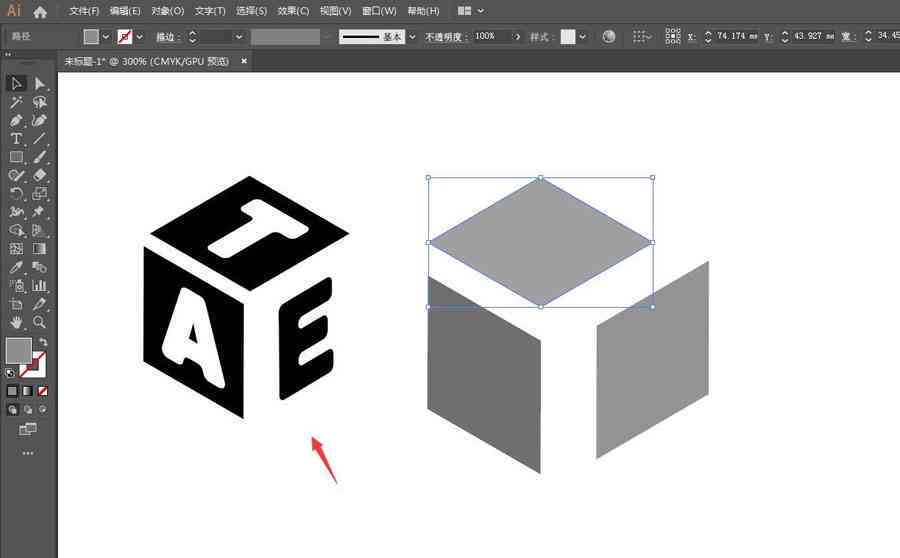Select the Artboard tool
Image resolution: width=900 pixels, height=558 pixels.
click(x=16, y=304)
